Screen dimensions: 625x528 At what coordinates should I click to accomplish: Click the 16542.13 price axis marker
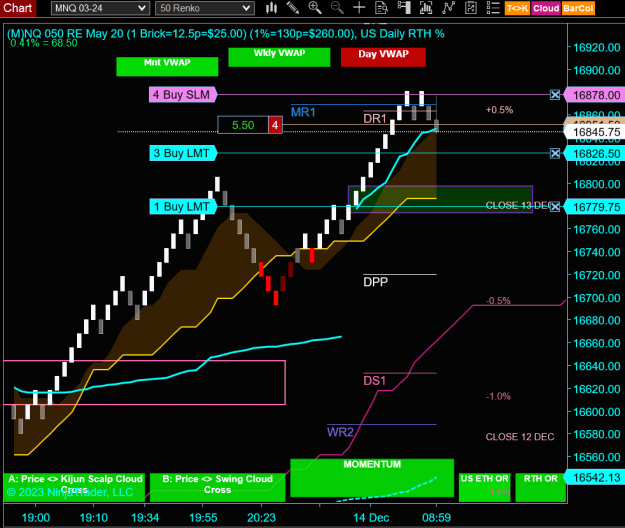pos(596,477)
